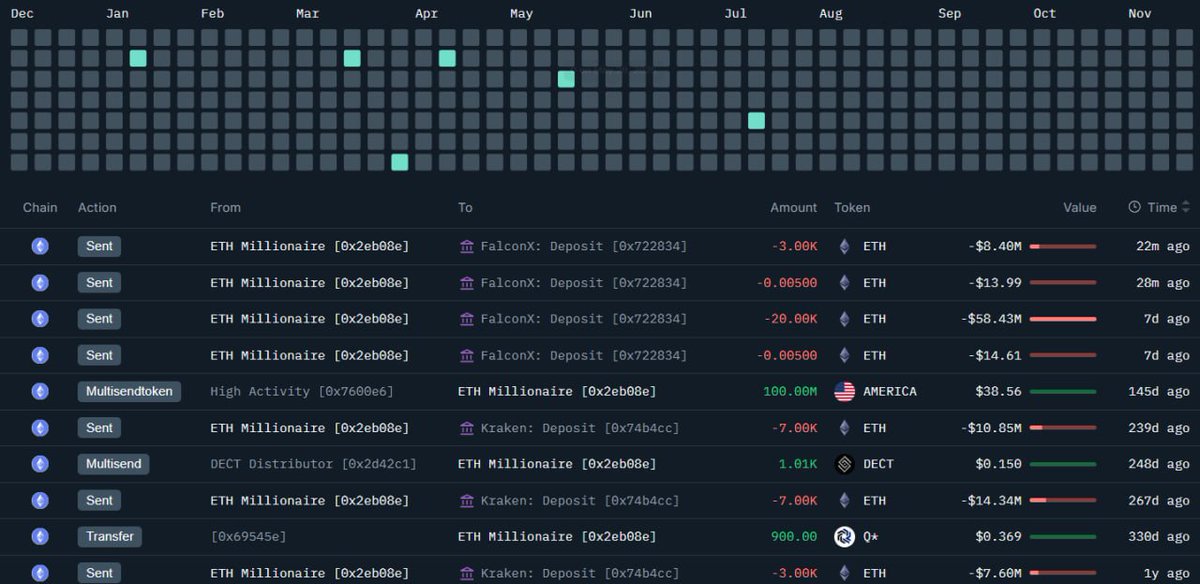Click the Ethereum chain icon on the Multisend row
Viewport: 1200px width, 584px height.
point(40,464)
